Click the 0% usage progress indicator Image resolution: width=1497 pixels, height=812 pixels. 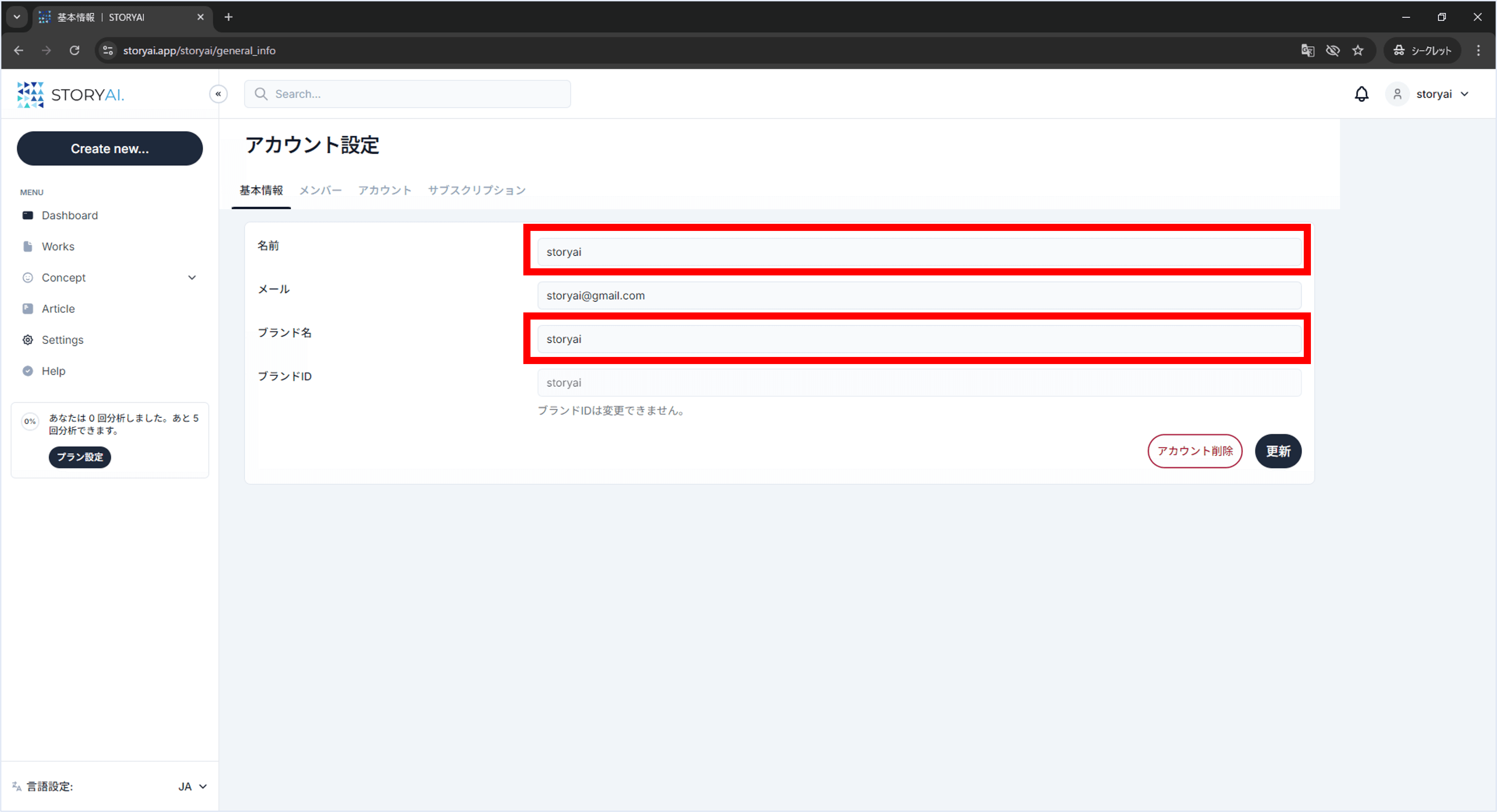click(x=30, y=421)
